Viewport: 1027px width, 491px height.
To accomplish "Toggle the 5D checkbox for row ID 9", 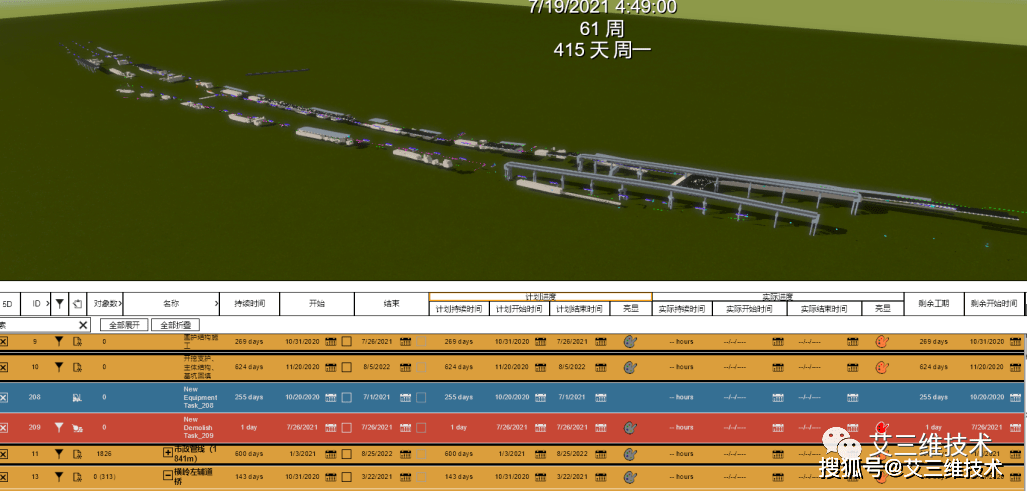I will (3, 342).
